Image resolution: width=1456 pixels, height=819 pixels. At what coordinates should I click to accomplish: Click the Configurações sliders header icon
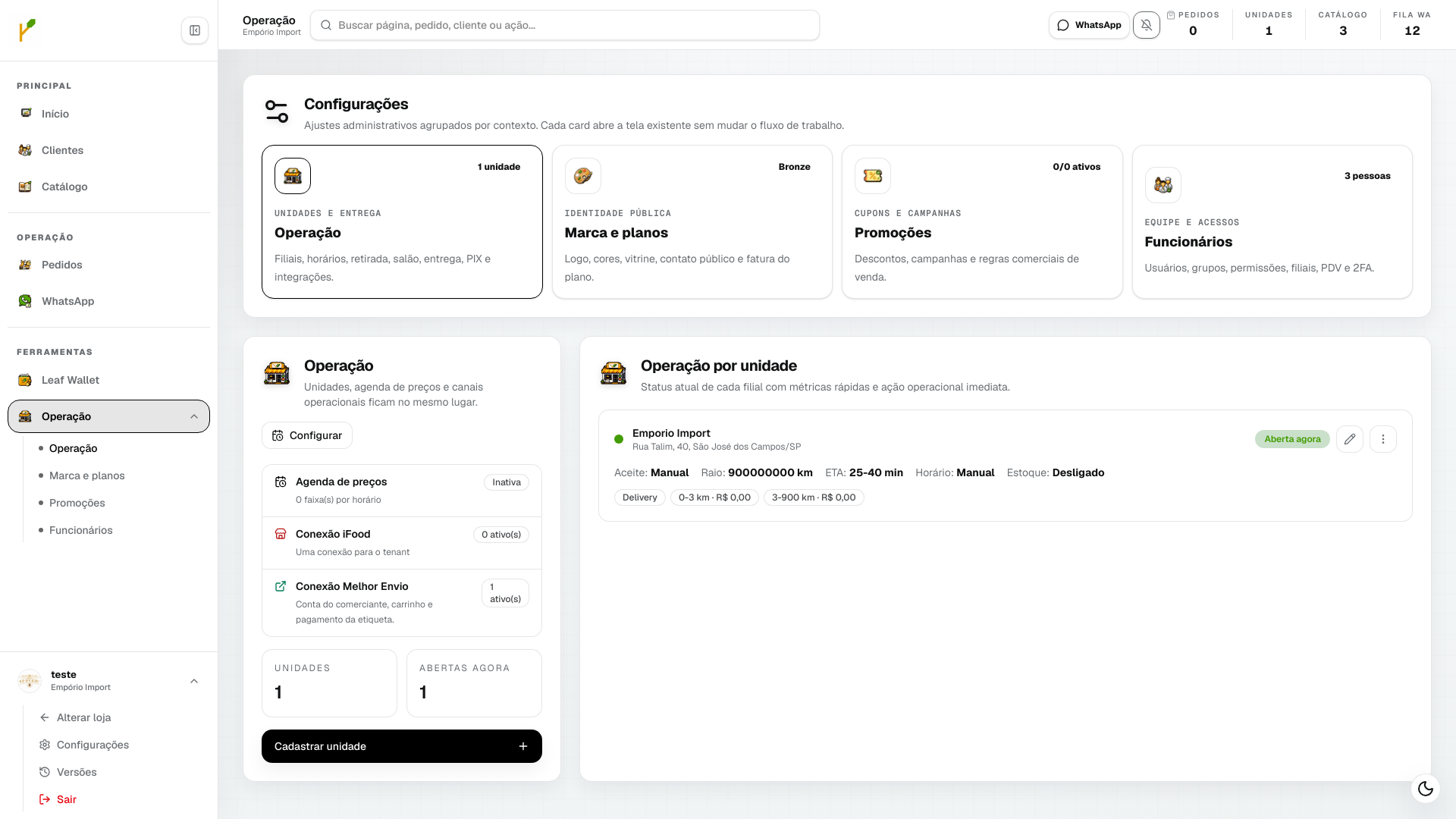tap(277, 111)
